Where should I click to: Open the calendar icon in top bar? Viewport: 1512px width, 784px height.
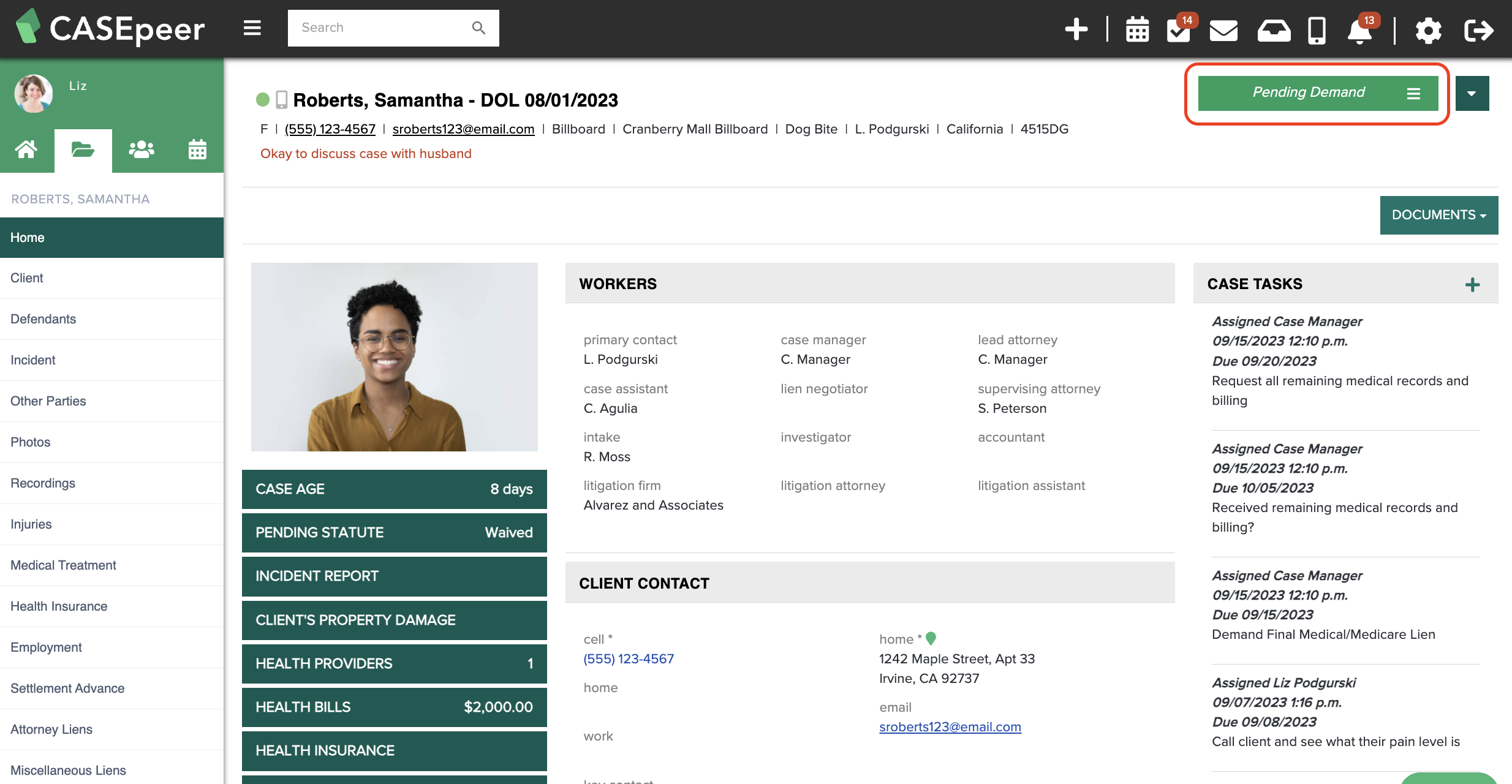1137,29
